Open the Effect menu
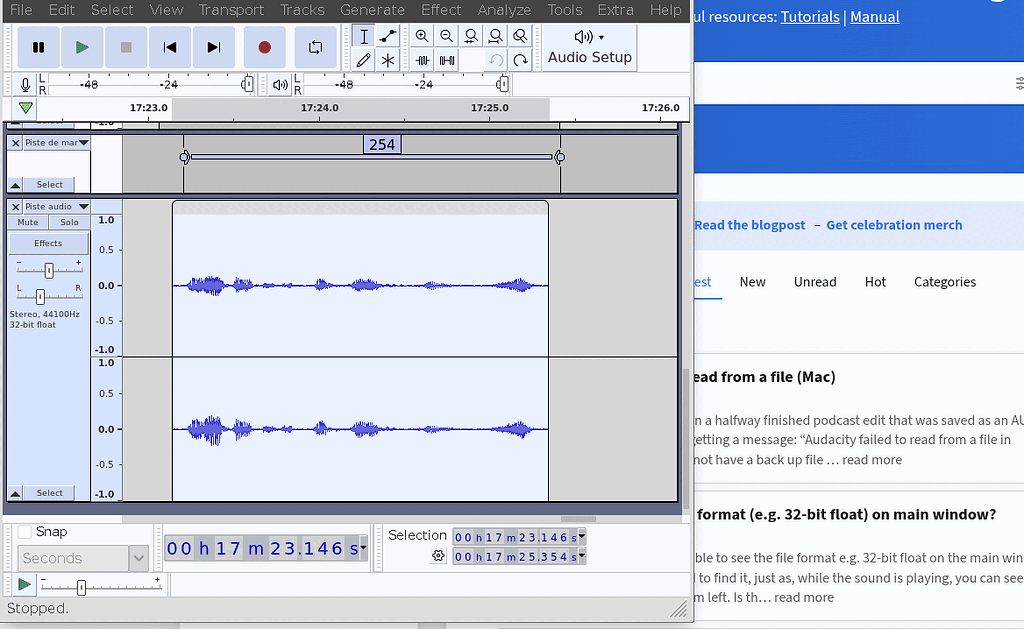The width and height of the screenshot is (1024, 629). [x=441, y=10]
